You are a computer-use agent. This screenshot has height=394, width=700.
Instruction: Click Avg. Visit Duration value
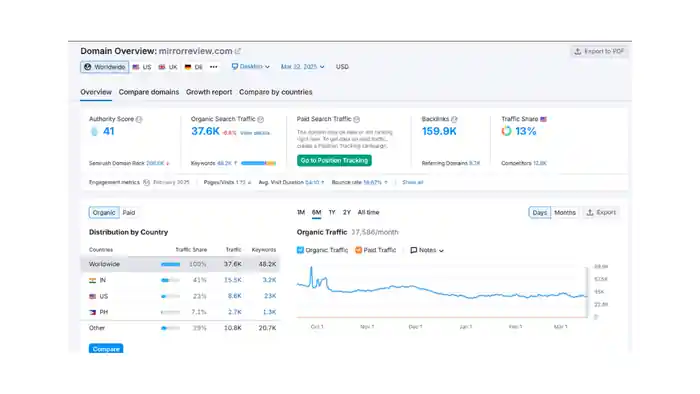[312, 182]
